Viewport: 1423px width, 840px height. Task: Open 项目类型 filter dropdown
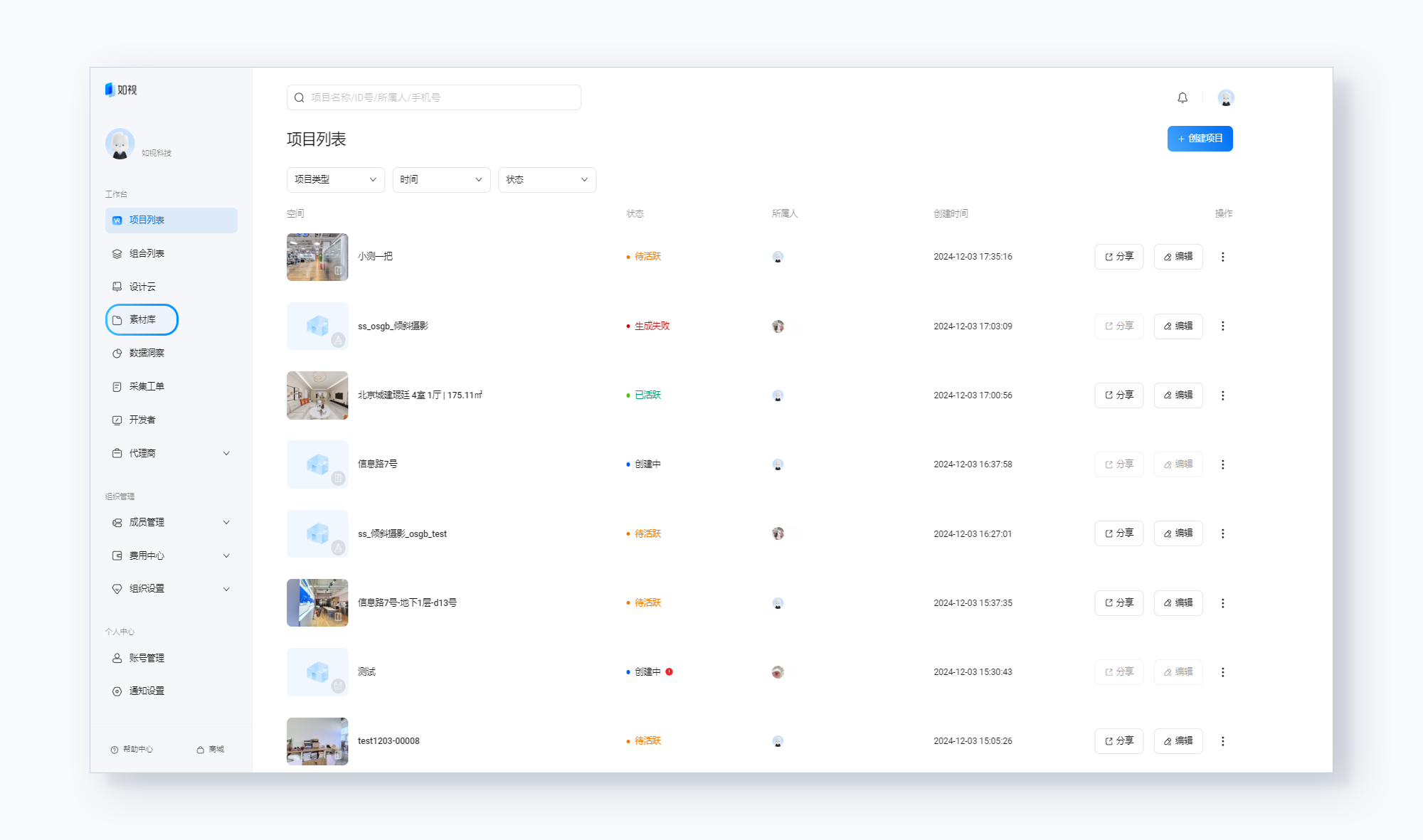(x=336, y=180)
